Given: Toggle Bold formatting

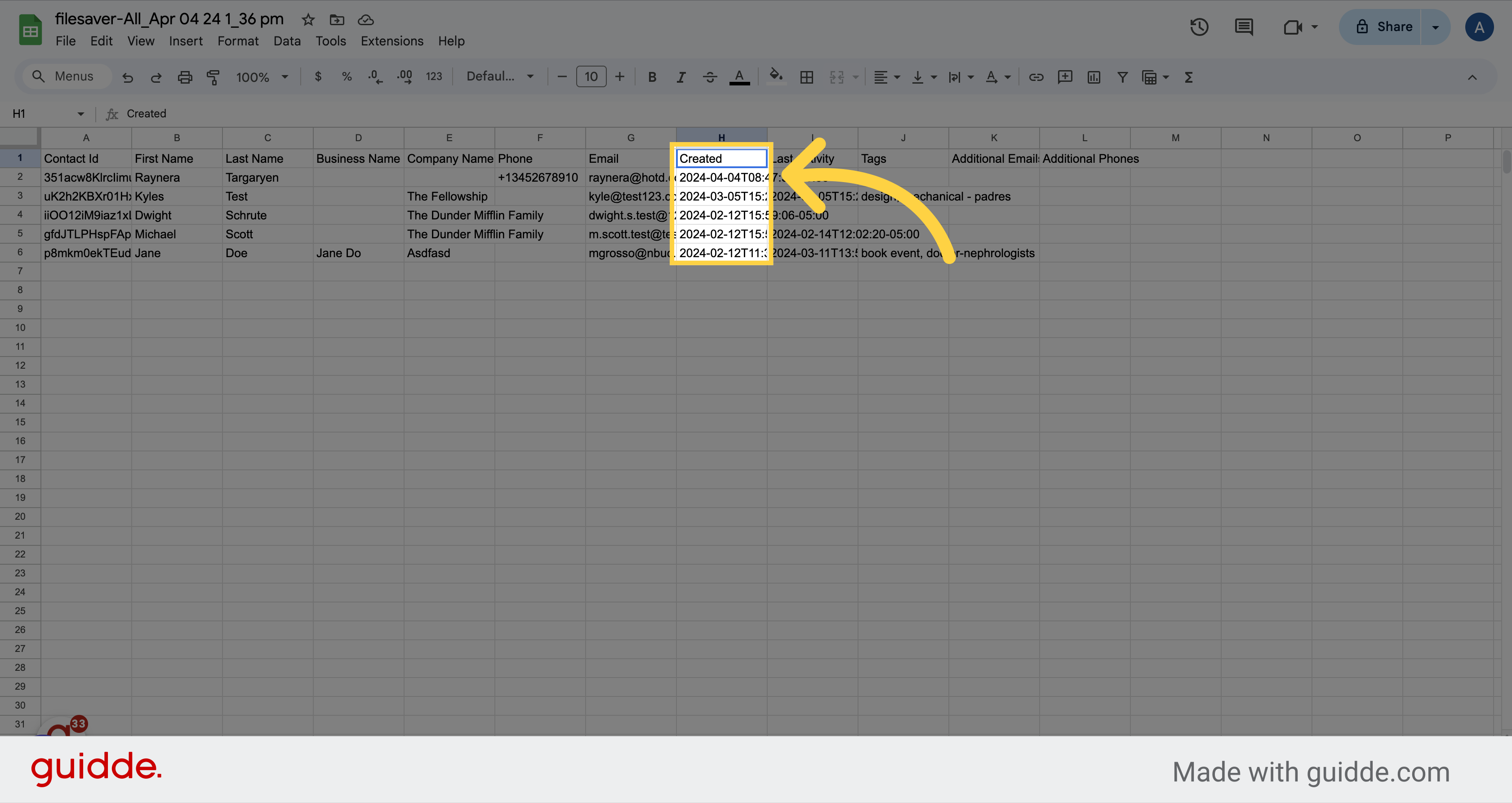Looking at the screenshot, I should (x=652, y=77).
